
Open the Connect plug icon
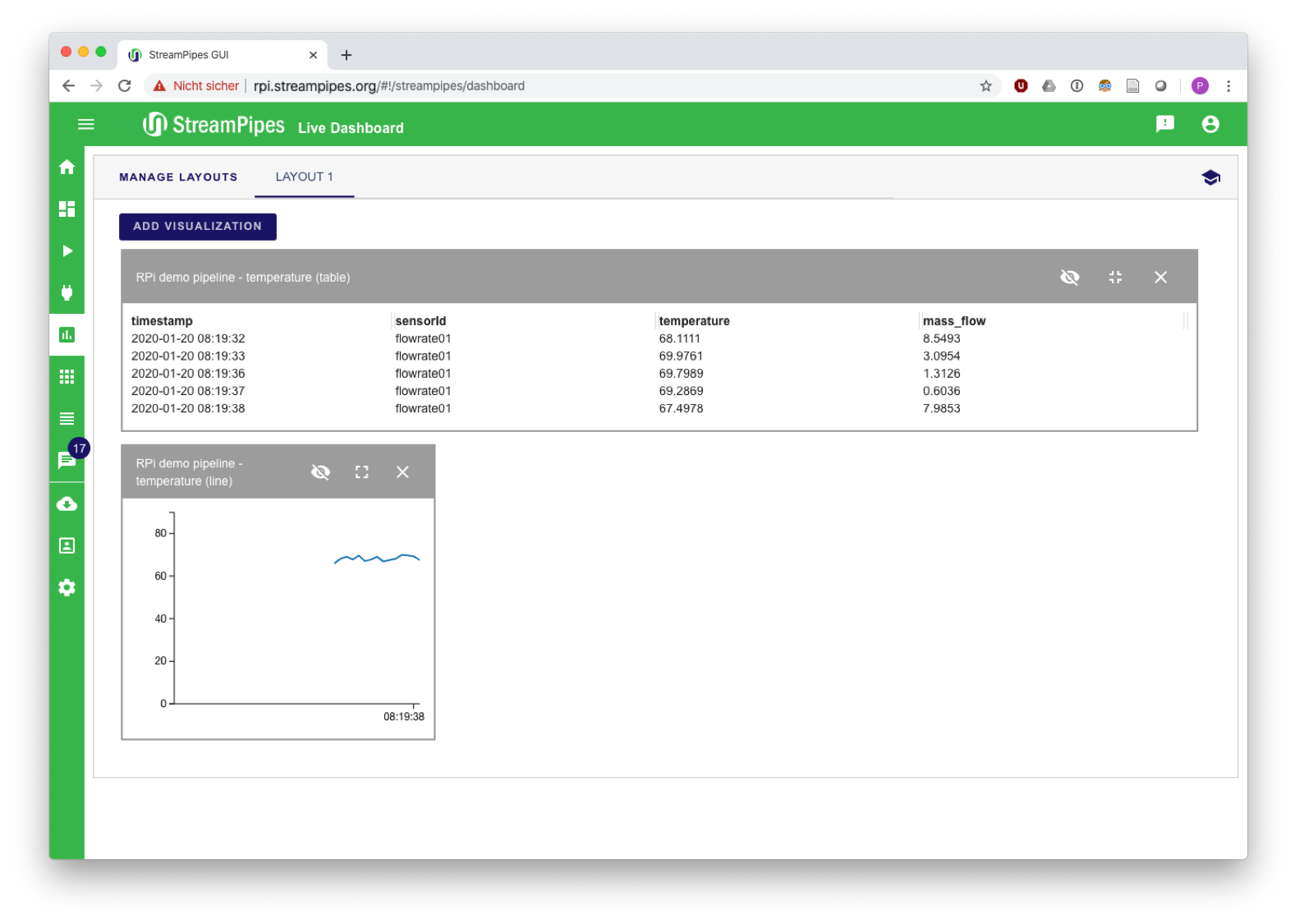pyautogui.click(x=67, y=292)
